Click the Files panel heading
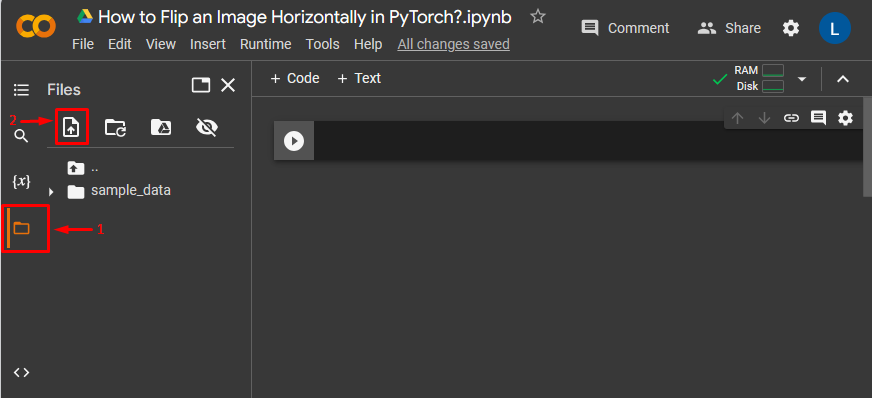Viewport: 872px width, 398px height. click(x=64, y=89)
